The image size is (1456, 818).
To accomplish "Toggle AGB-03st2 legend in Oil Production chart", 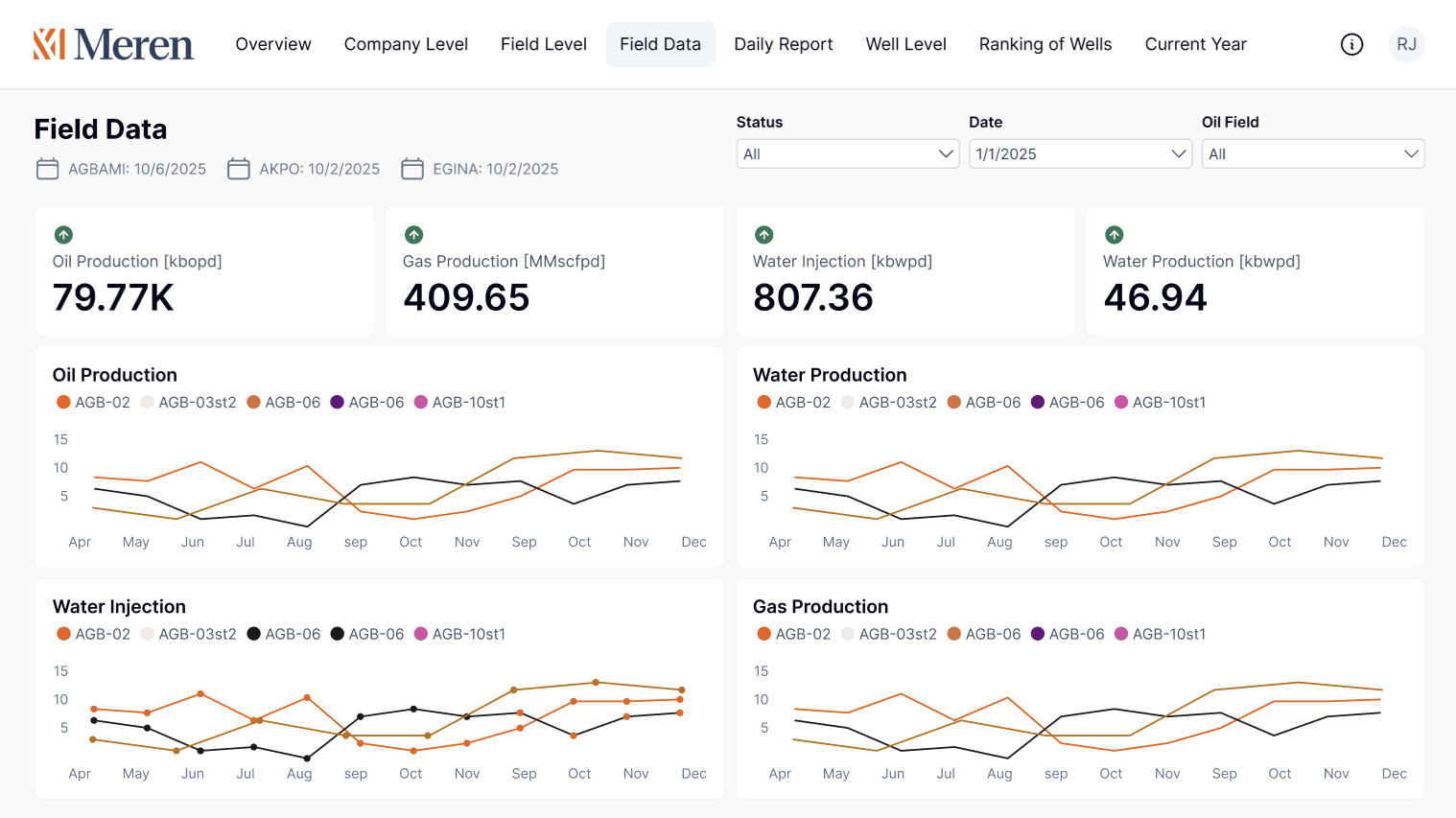I will 188,402.
